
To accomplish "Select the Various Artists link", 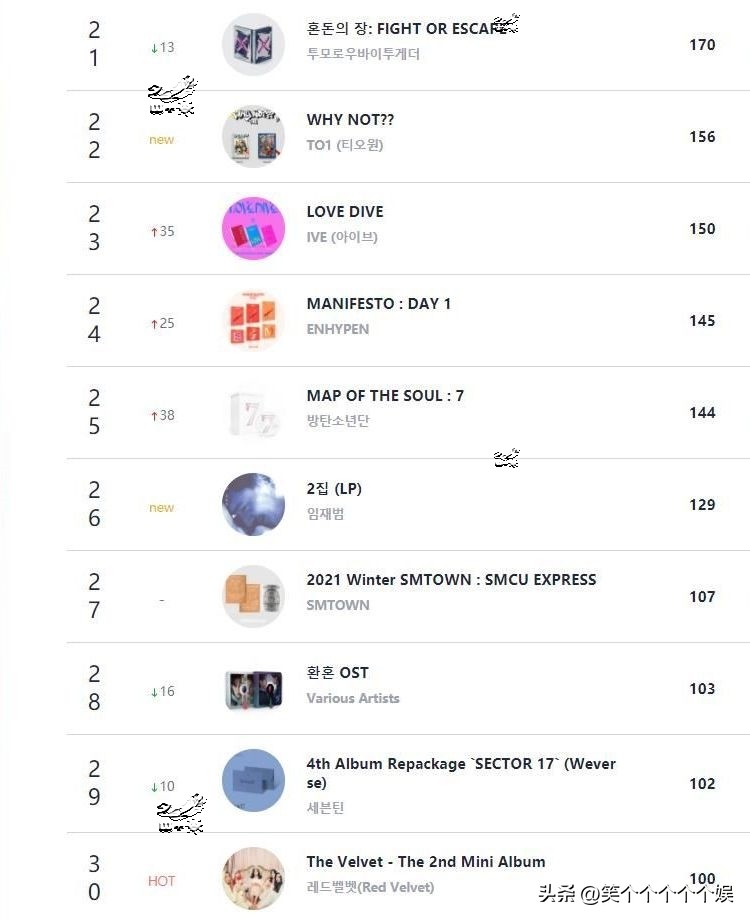I will [353, 698].
